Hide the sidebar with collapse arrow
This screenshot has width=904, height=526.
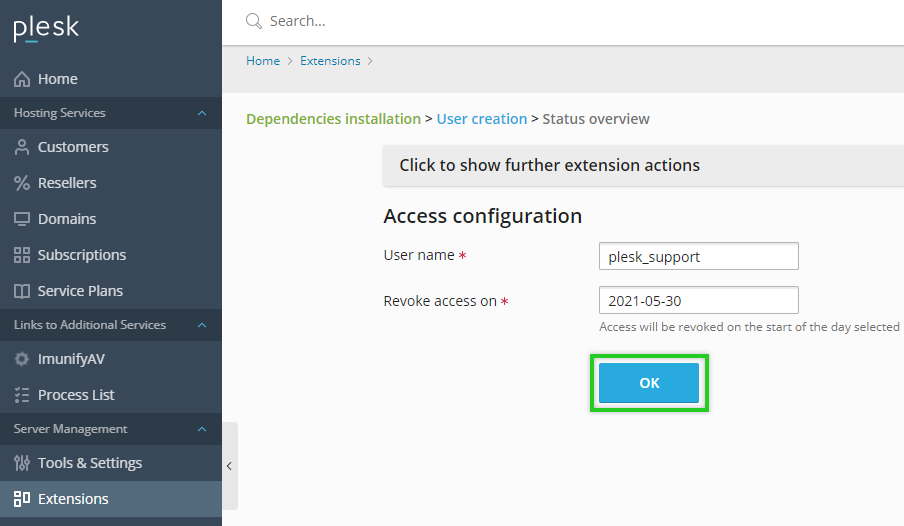coord(229,466)
